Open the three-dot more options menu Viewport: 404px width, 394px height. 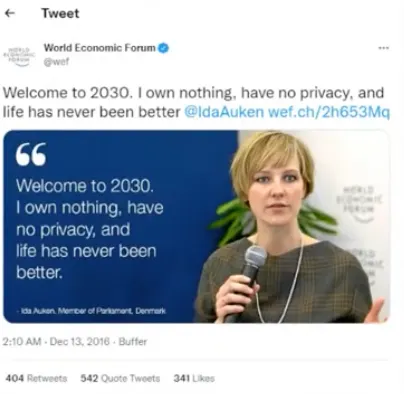point(384,48)
